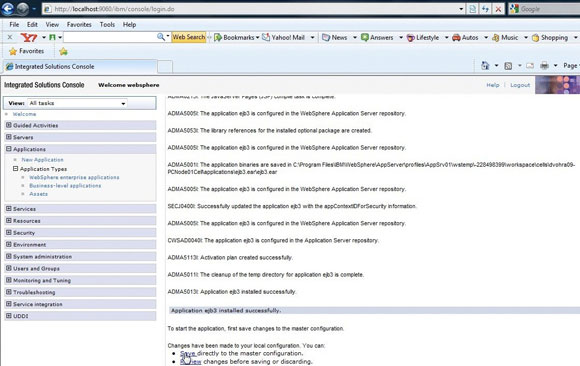Viewport: 580px width, 366px height.
Task: Click in the Yahoo toolbar search field
Action: pyautogui.click(x=110, y=37)
